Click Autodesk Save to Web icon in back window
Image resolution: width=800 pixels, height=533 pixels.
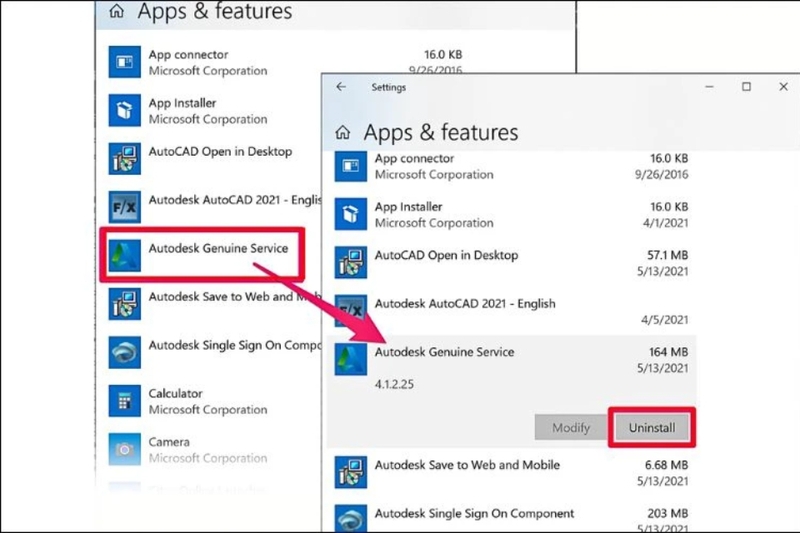point(124,304)
